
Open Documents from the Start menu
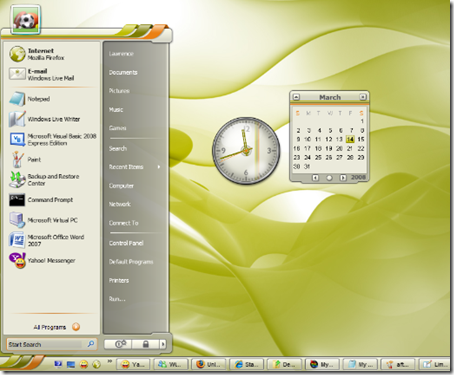click(x=123, y=72)
